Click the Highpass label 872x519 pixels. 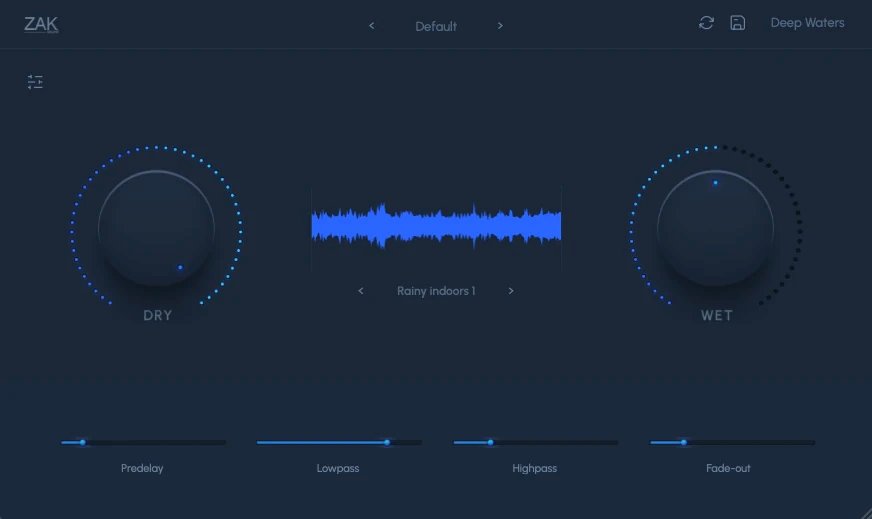pos(534,468)
